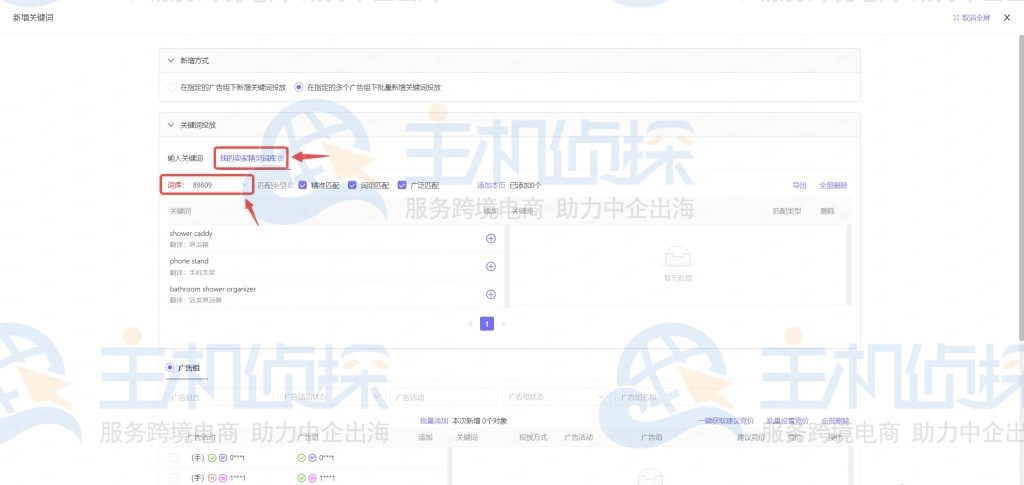Click page vertical scrollbar on right edge
The image size is (1024, 485).
click(1021, 189)
